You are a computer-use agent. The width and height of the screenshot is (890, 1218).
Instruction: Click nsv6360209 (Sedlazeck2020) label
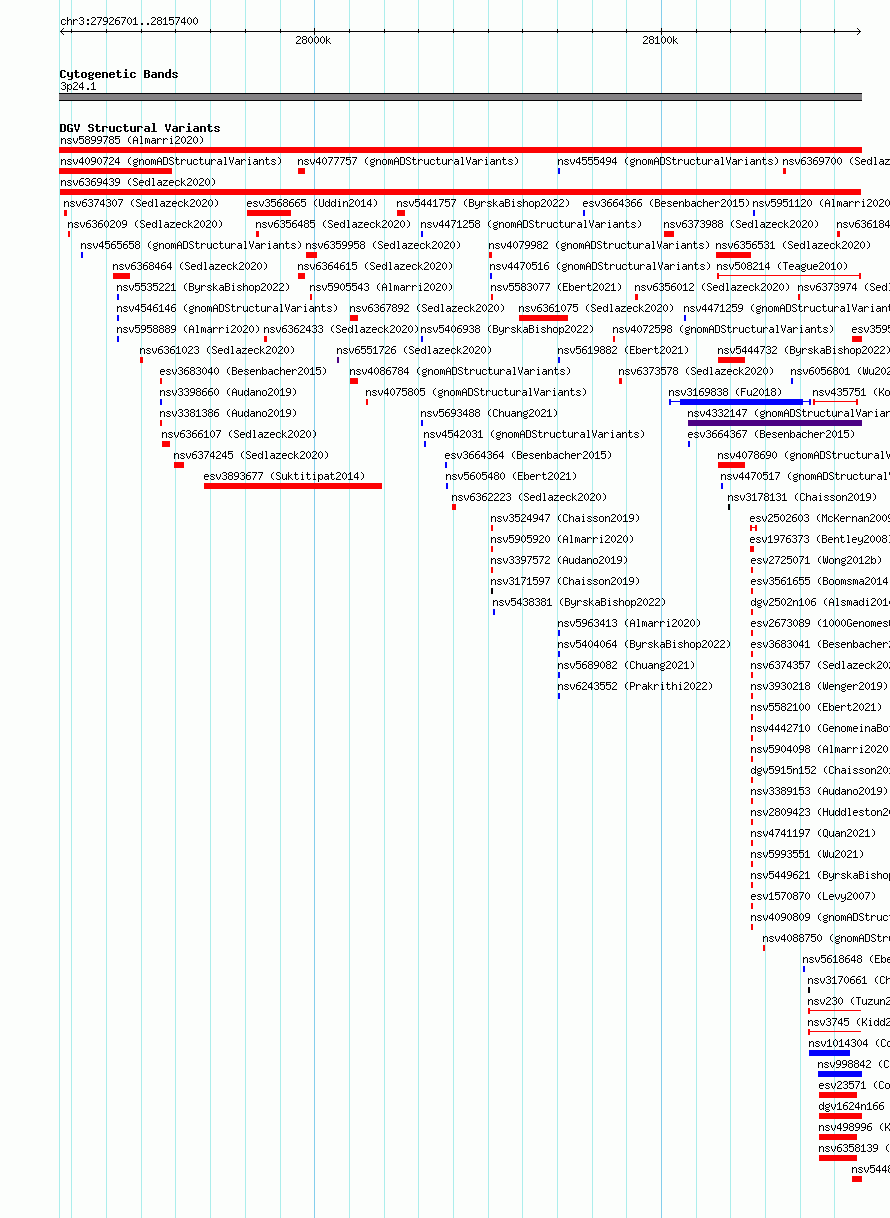(145, 224)
